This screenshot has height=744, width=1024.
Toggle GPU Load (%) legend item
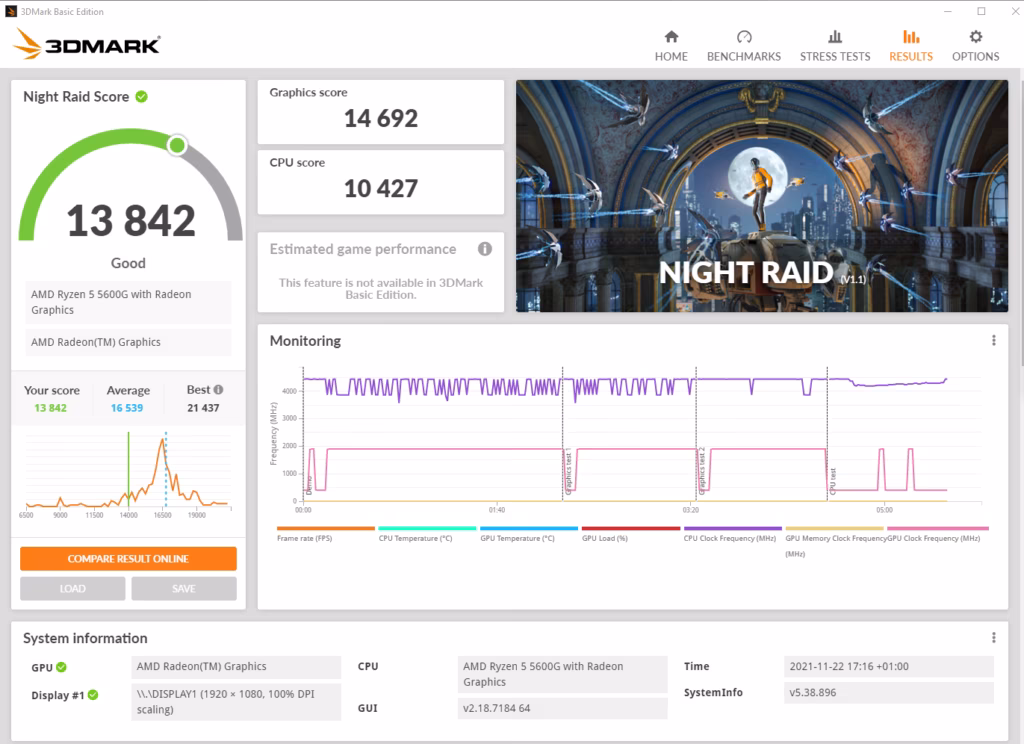click(630, 534)
